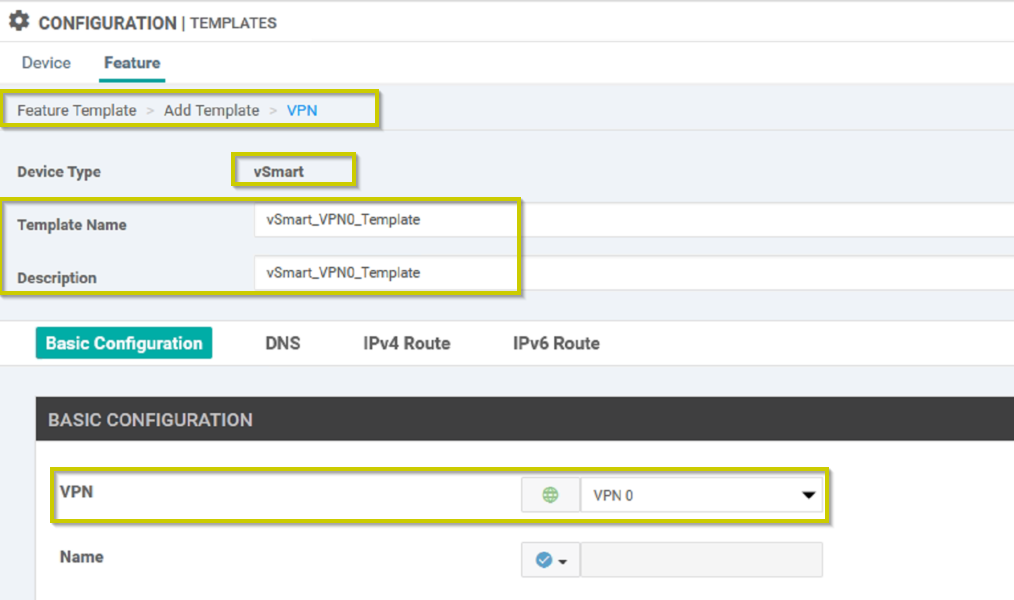Switch to the Device tab
1014x600 pixels.
point(46,63)
